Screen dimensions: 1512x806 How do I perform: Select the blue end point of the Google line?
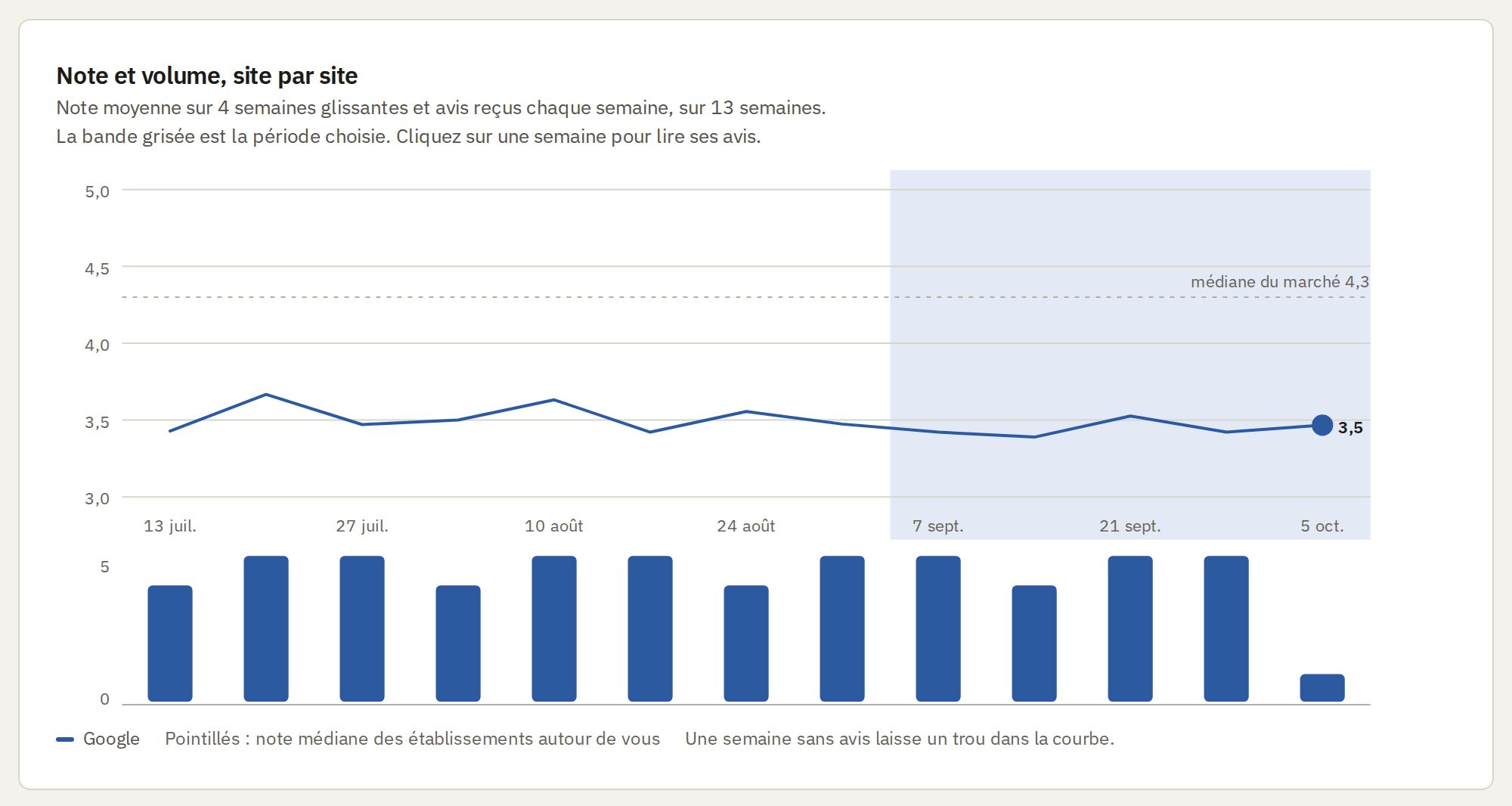(1321, 426)
